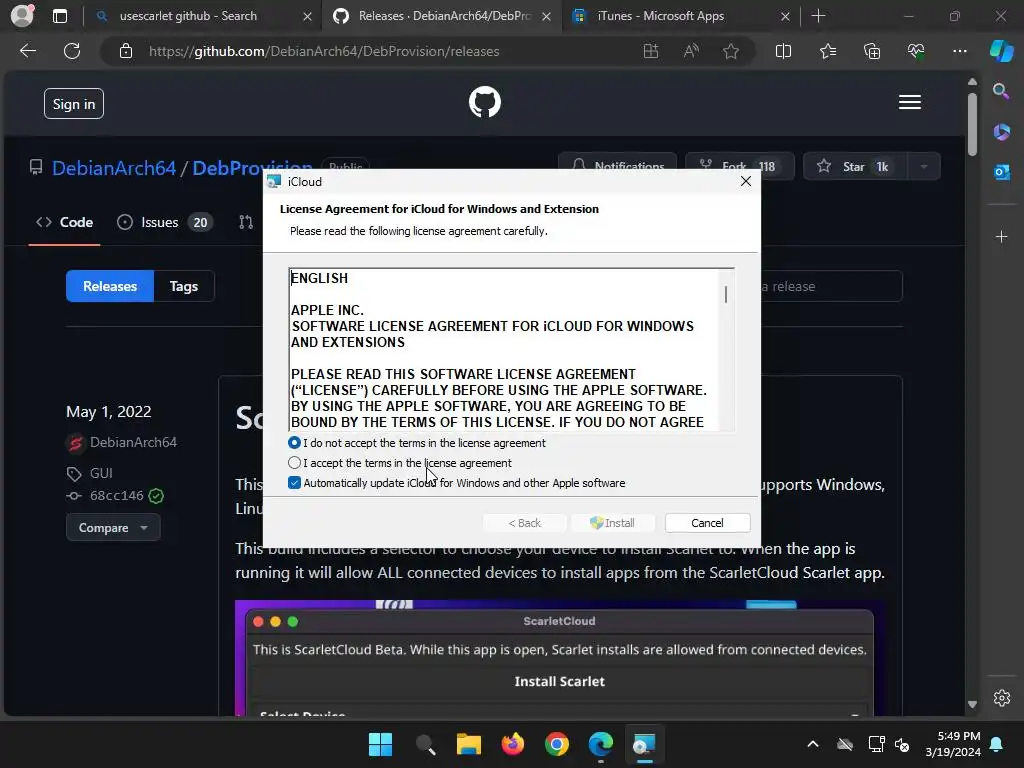The height and width of the screenshot is (768, 1024).
Task: Open the taskbar clock showing 5:49 PM
Action: (x=953, y=744)
